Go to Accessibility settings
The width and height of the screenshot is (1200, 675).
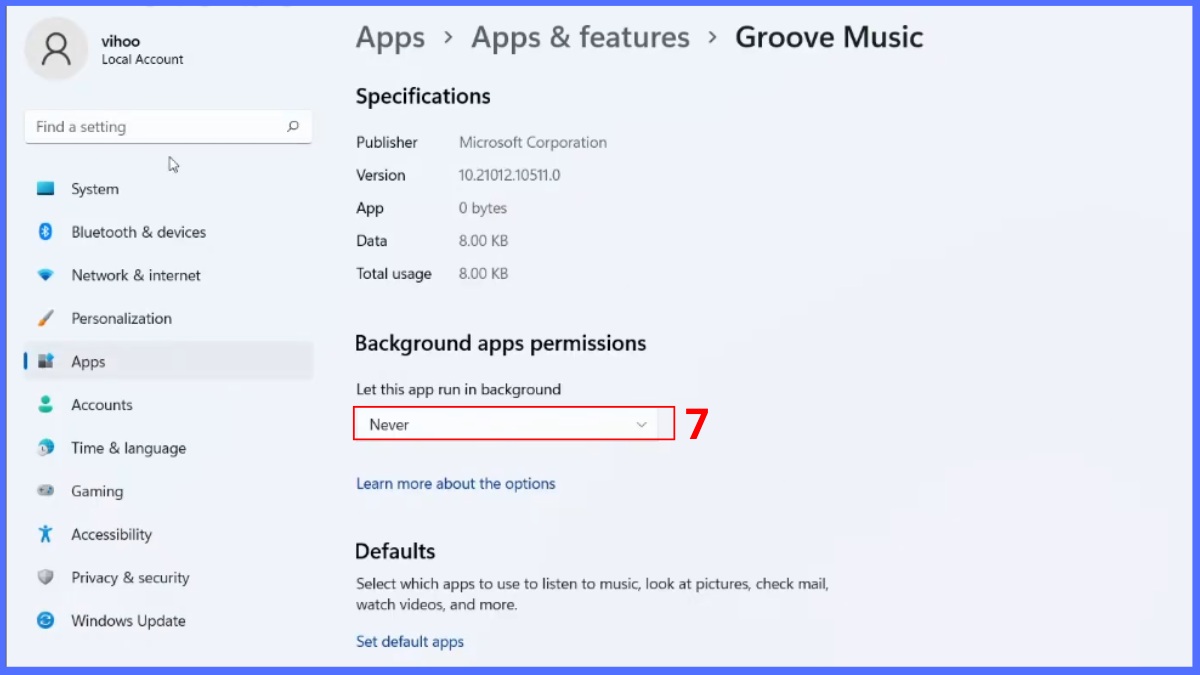[x=168, y=534]
